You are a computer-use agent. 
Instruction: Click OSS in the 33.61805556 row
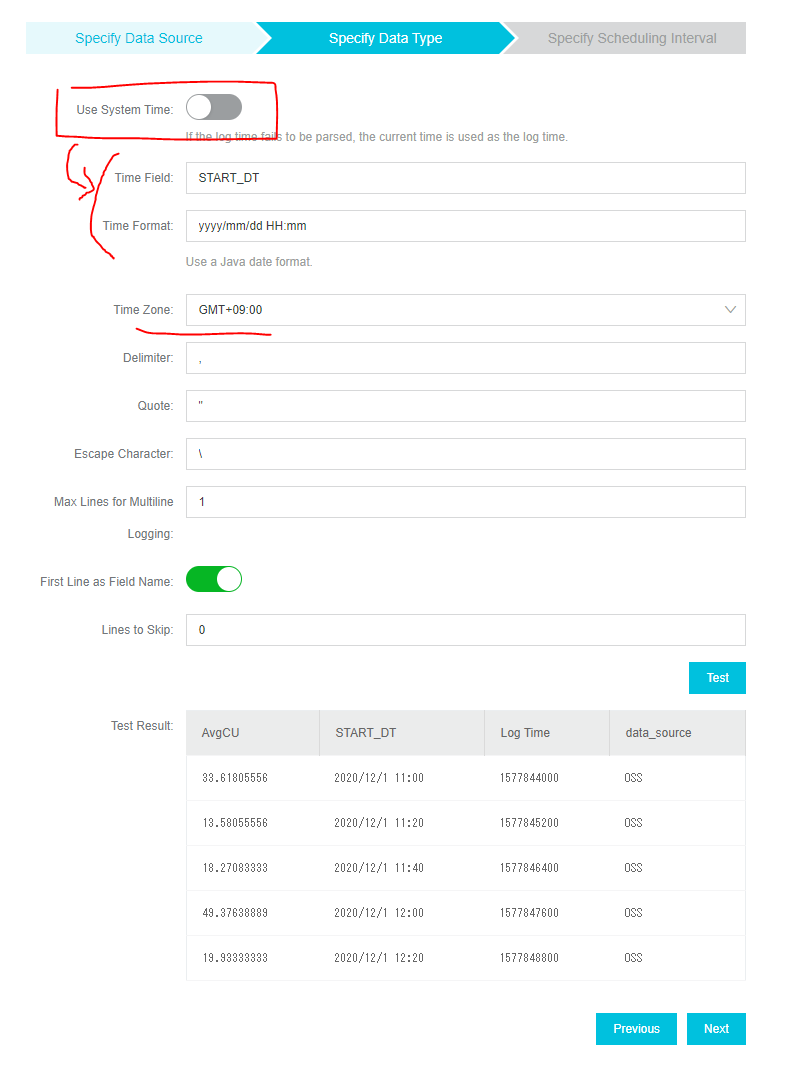coord(633,778)
